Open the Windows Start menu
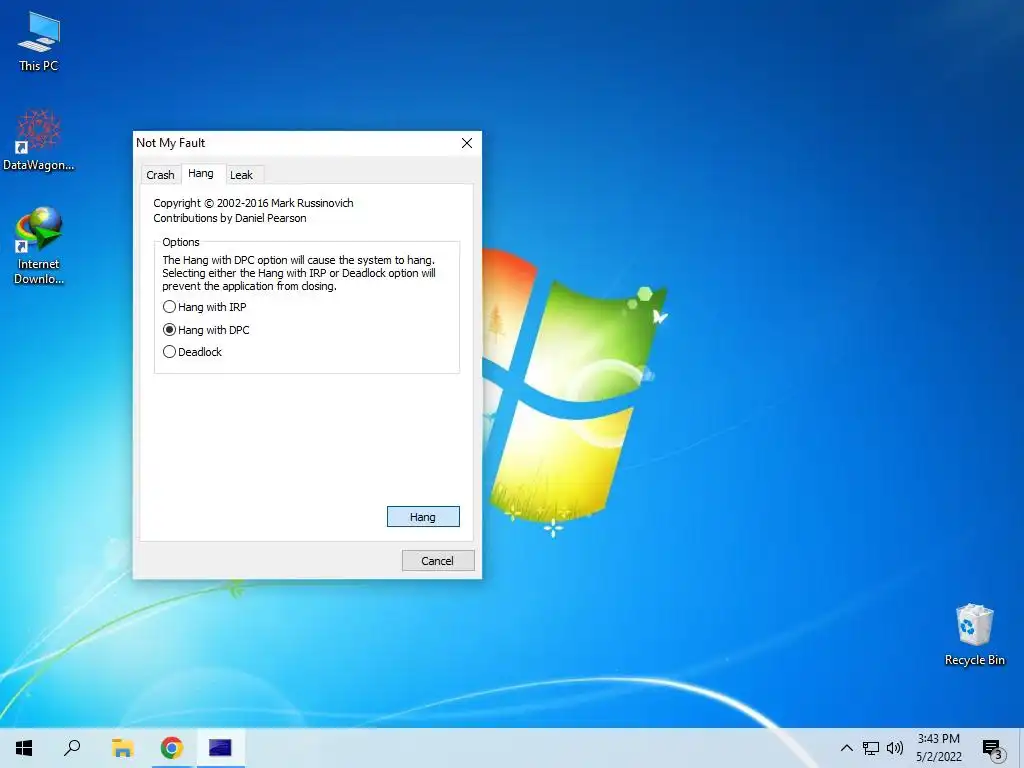Image resolution: width=1024 pixels, height=768 pixels. point(24,748)
